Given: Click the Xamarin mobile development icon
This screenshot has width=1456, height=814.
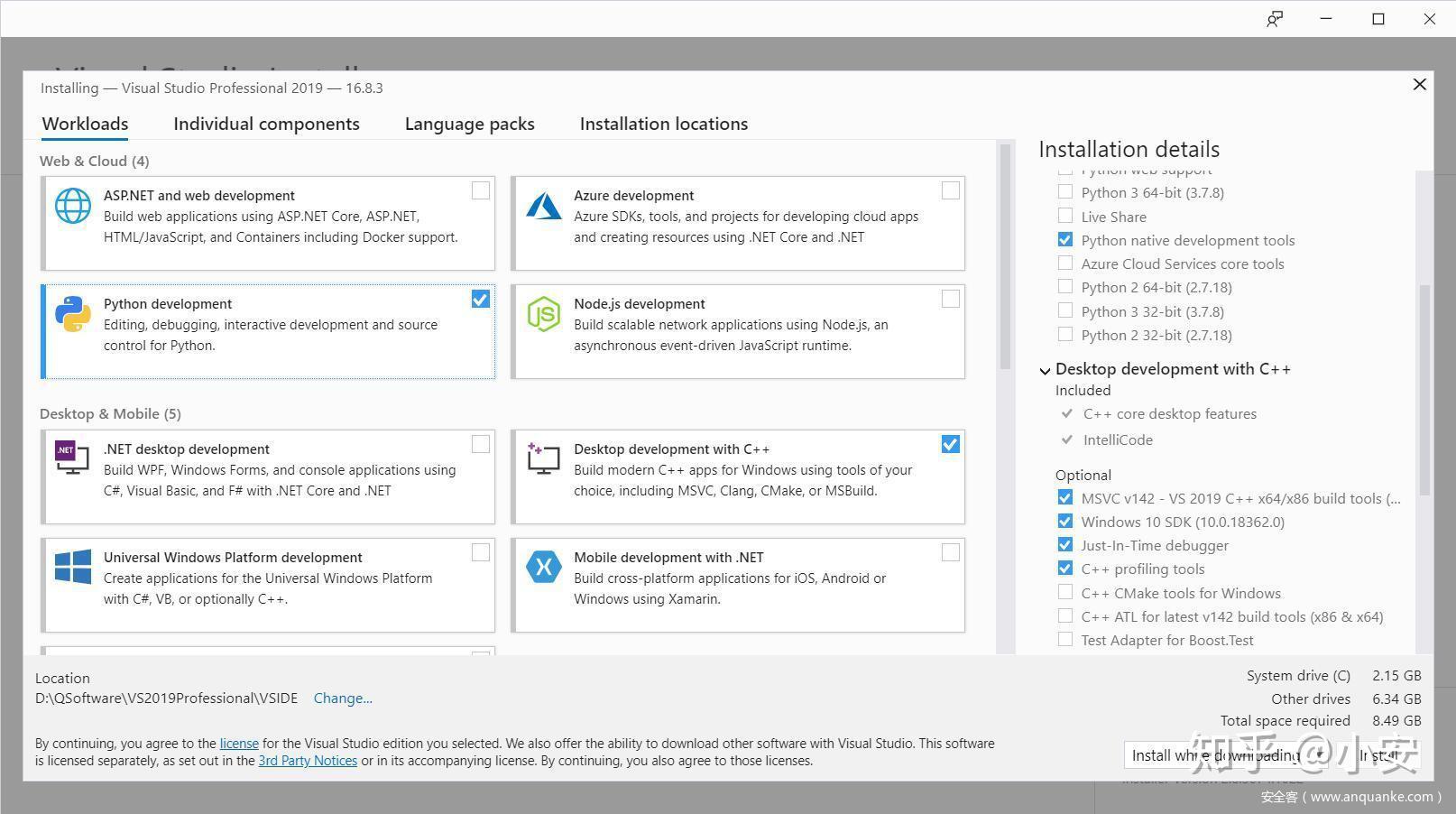Looking at the screenshot, I should (x=544, y=567).
